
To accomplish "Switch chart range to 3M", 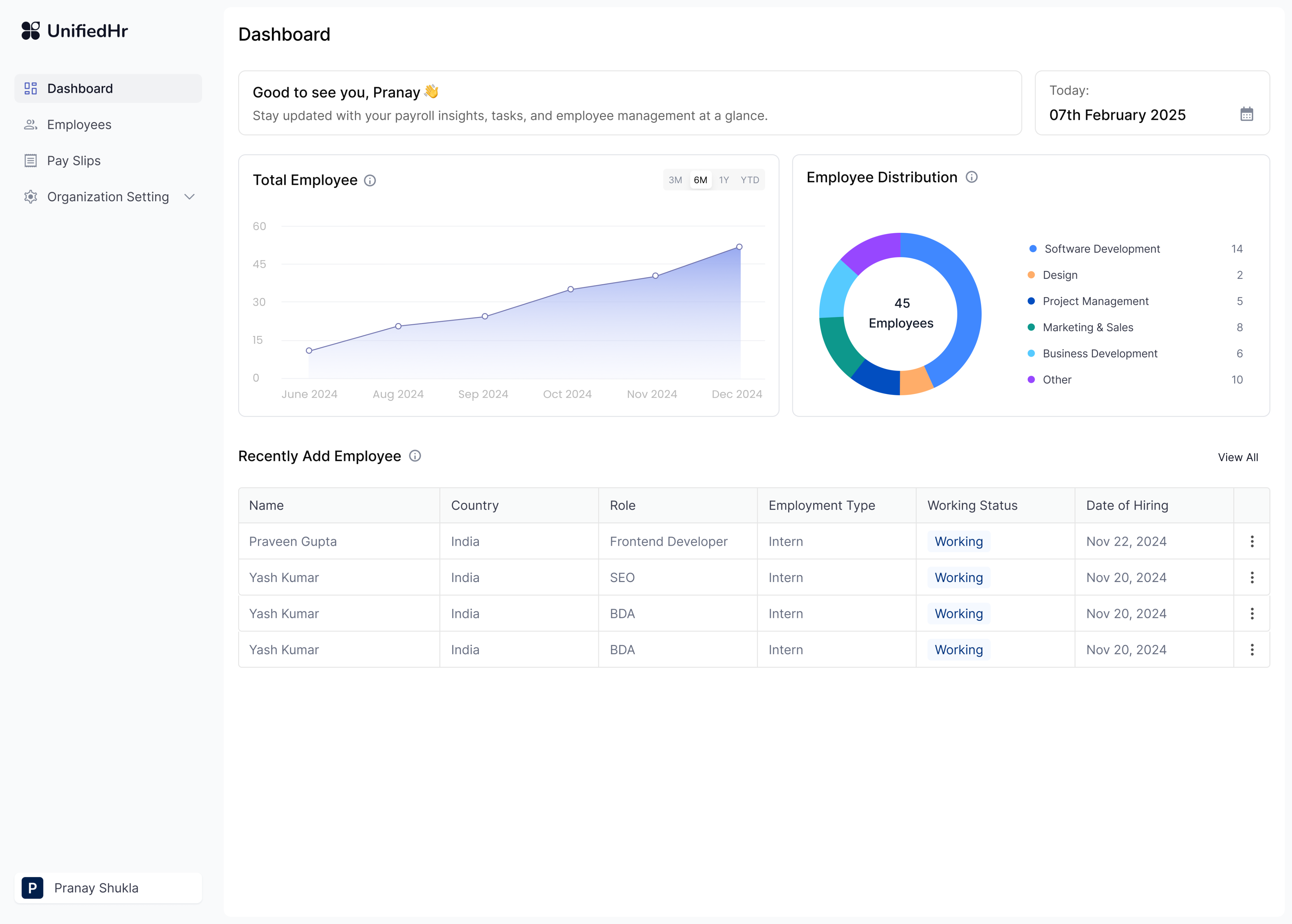I will 675,180.
